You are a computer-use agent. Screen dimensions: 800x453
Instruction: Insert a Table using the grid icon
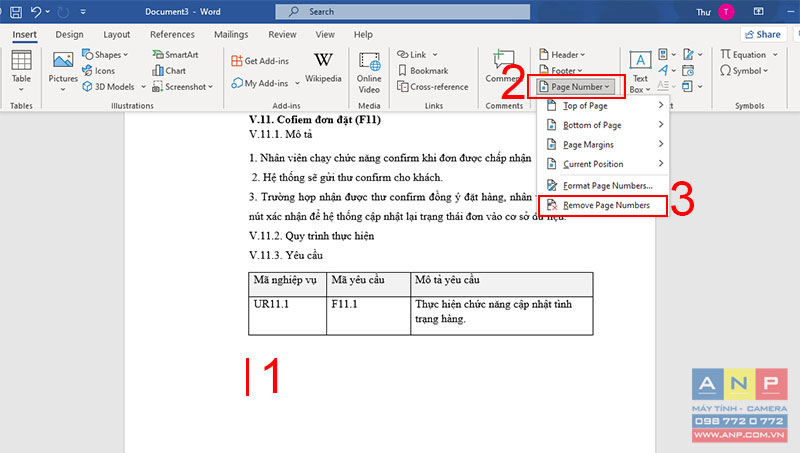[21, 61]
